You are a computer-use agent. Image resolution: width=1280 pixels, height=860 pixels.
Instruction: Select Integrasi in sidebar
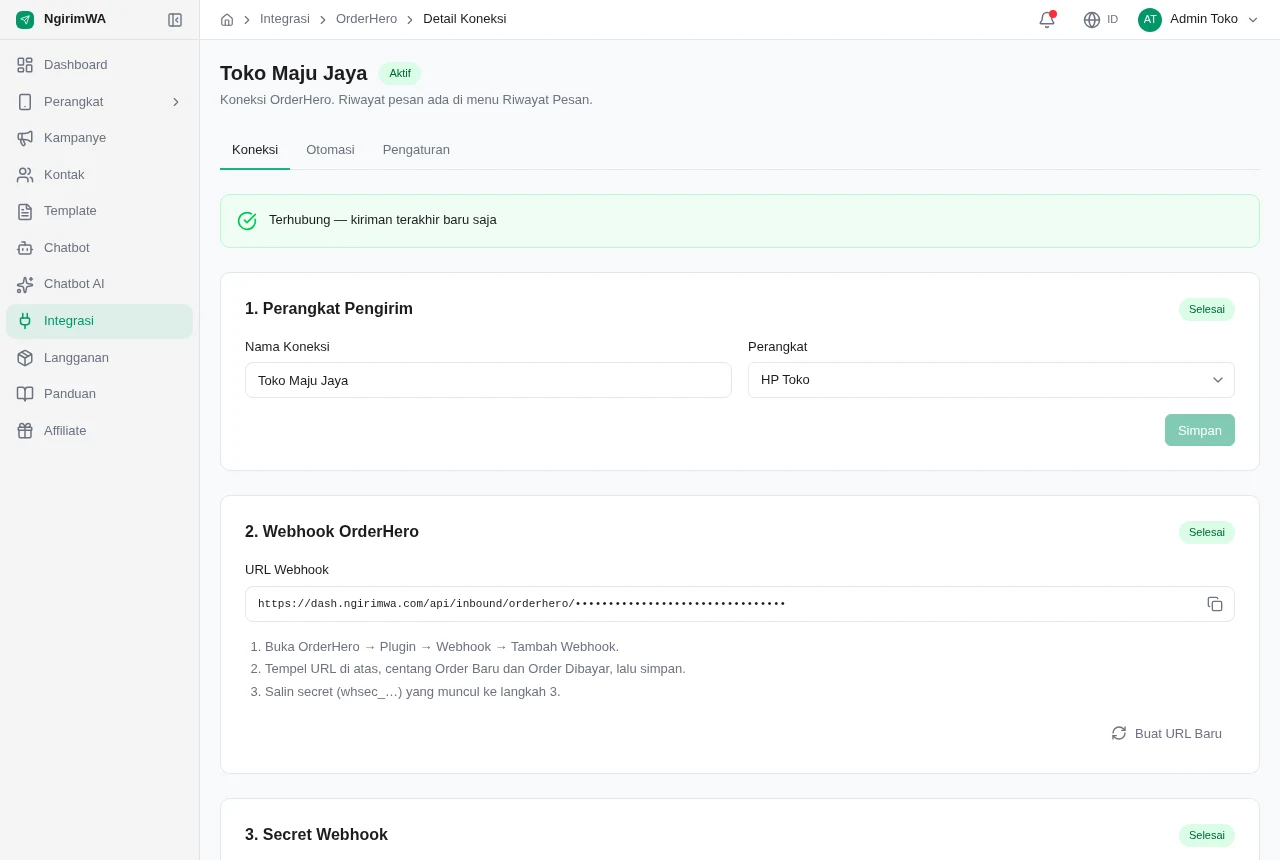point(99,321)
